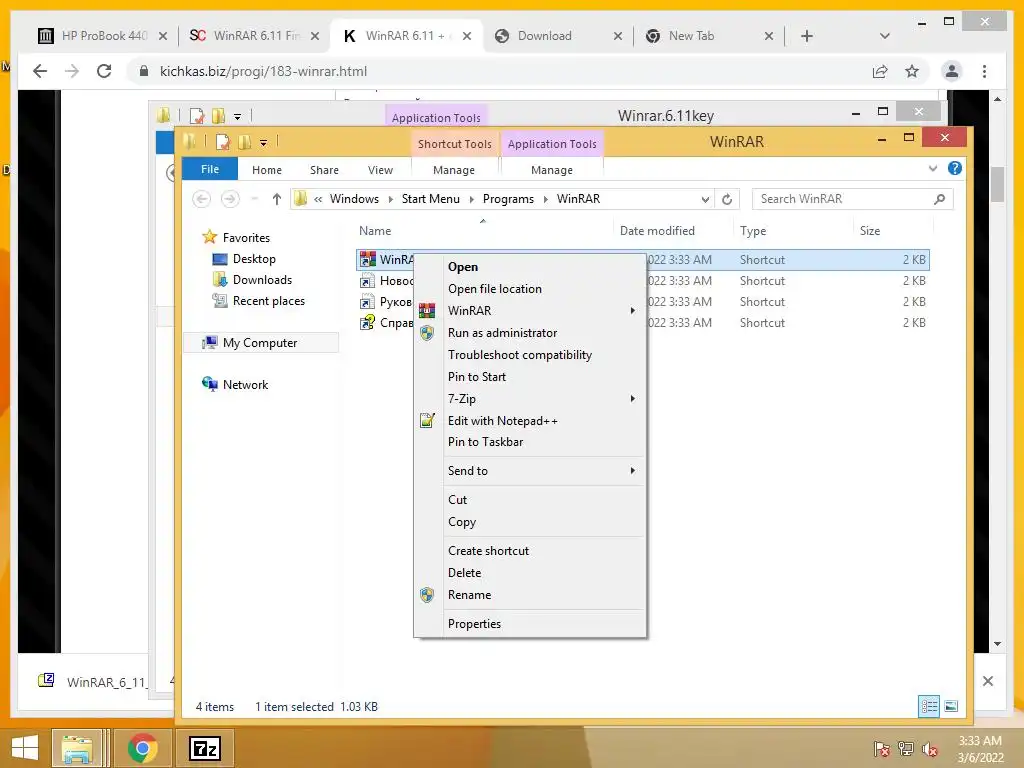This screenshot has height=768, width=1024.
Task: Select Downloads in Favorites pane
Action: click(262, 280)
